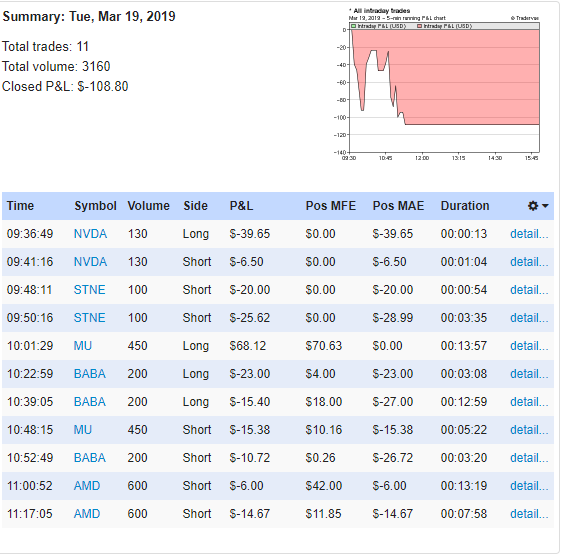Viewport: 562px width, 555px height.
Task: Select the $-39.65 P&L cell
Action: pyautogui.click(x=249, y=234)
